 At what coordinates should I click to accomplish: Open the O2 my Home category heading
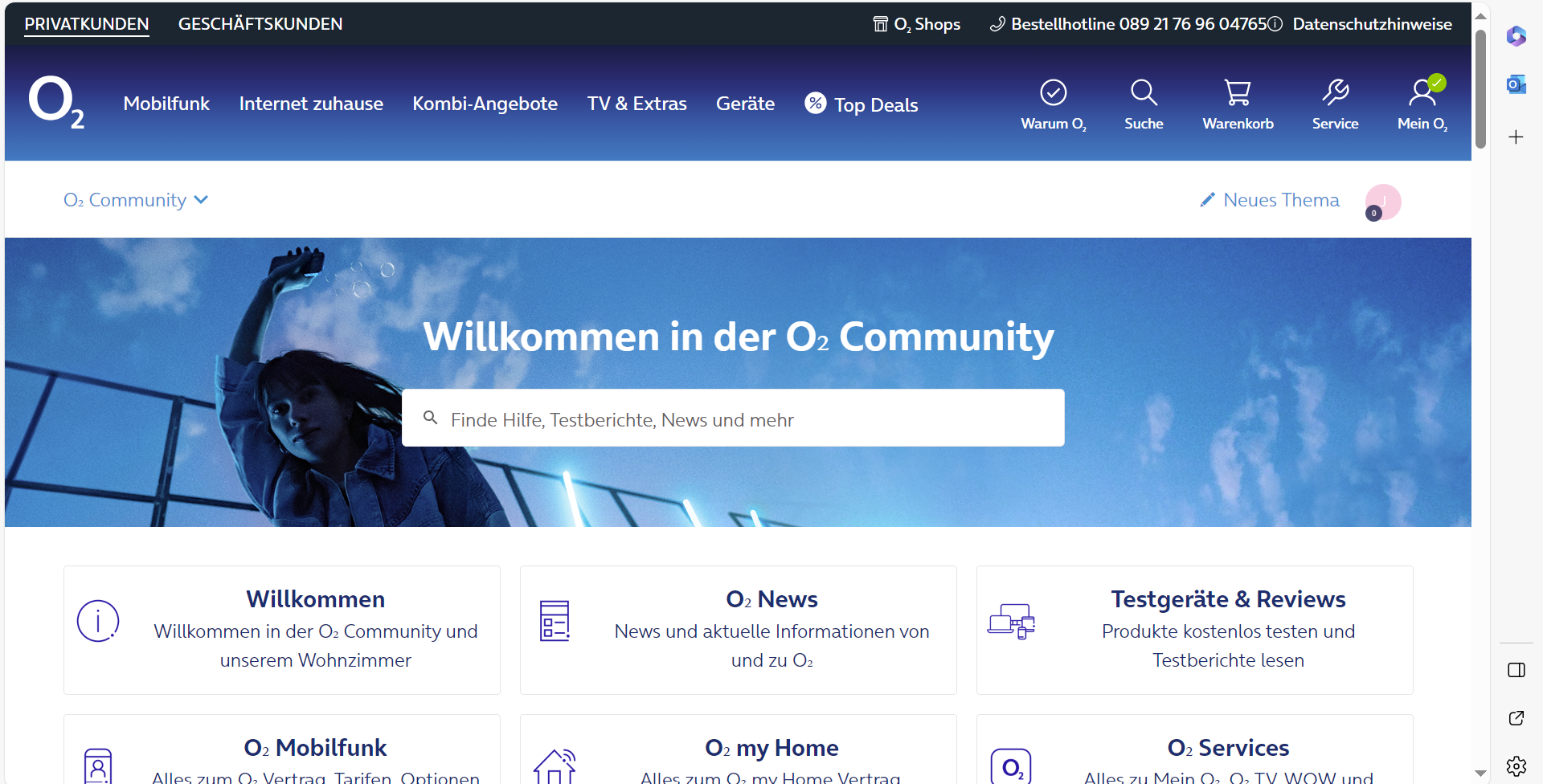click(771, 748)
